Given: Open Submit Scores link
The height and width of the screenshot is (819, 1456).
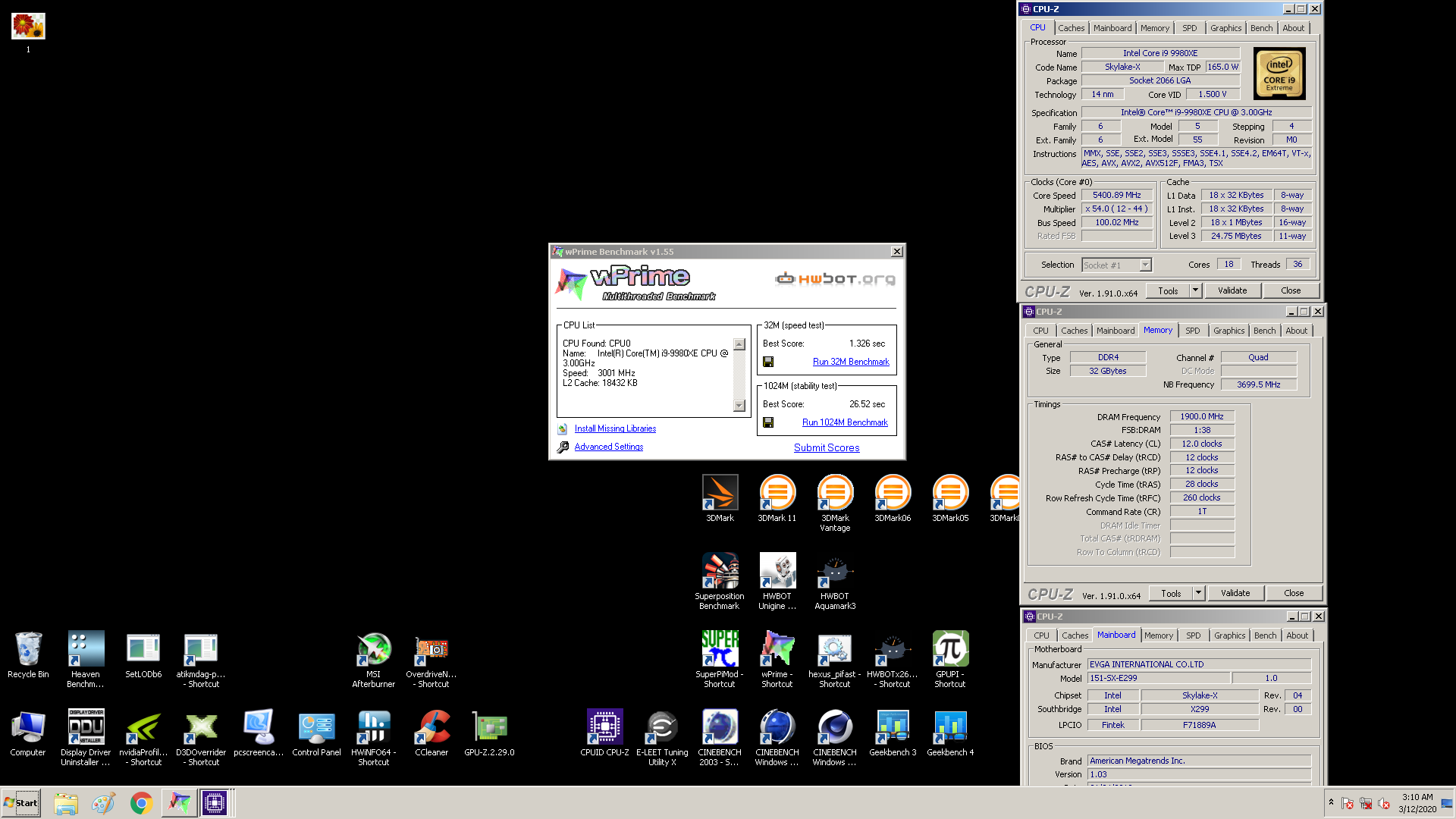Looking at the screenshot, I should (x=827, y=447).
